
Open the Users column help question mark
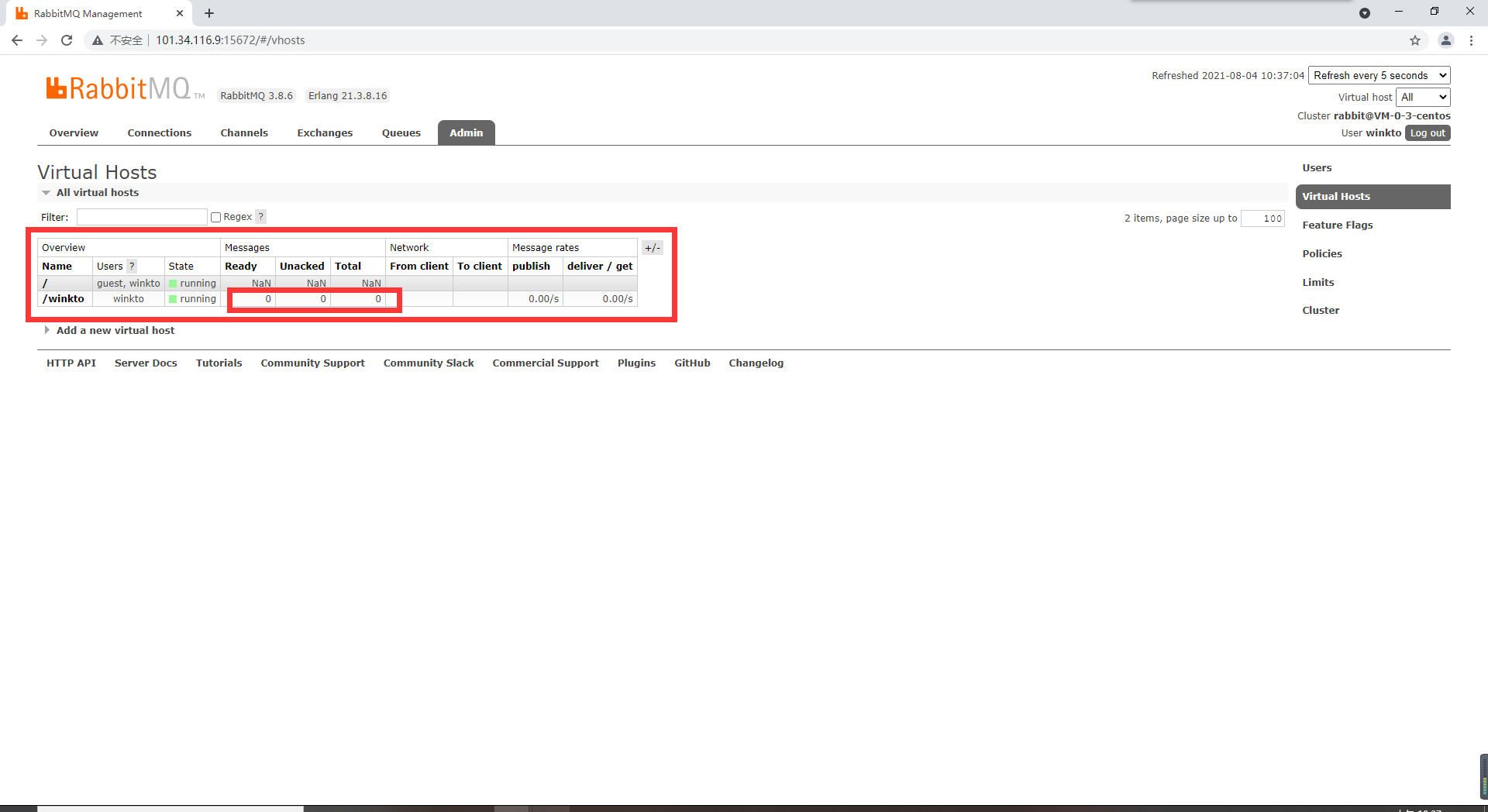(x=132, y=266)
